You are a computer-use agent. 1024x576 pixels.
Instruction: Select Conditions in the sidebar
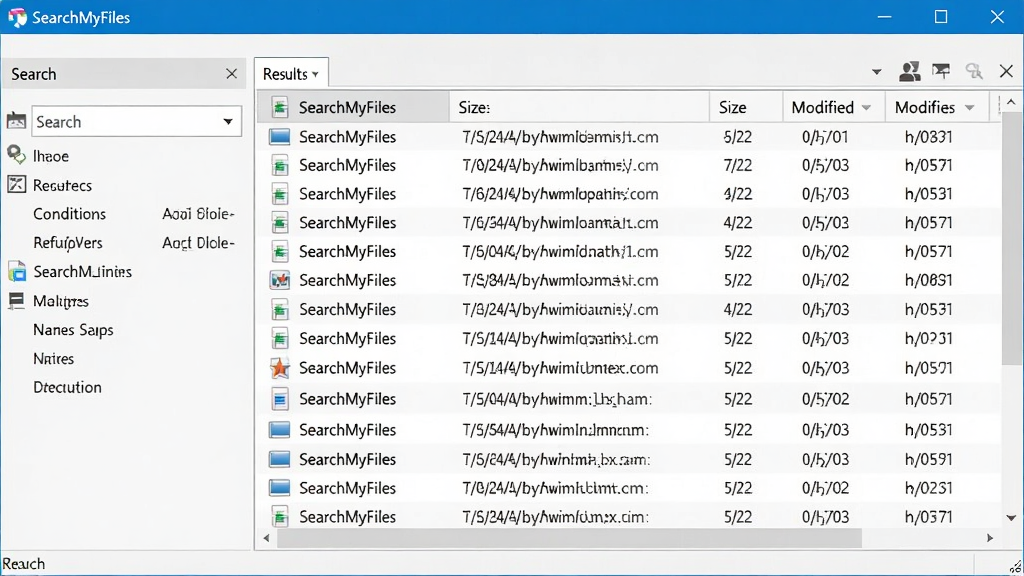[x=69, y=214]
